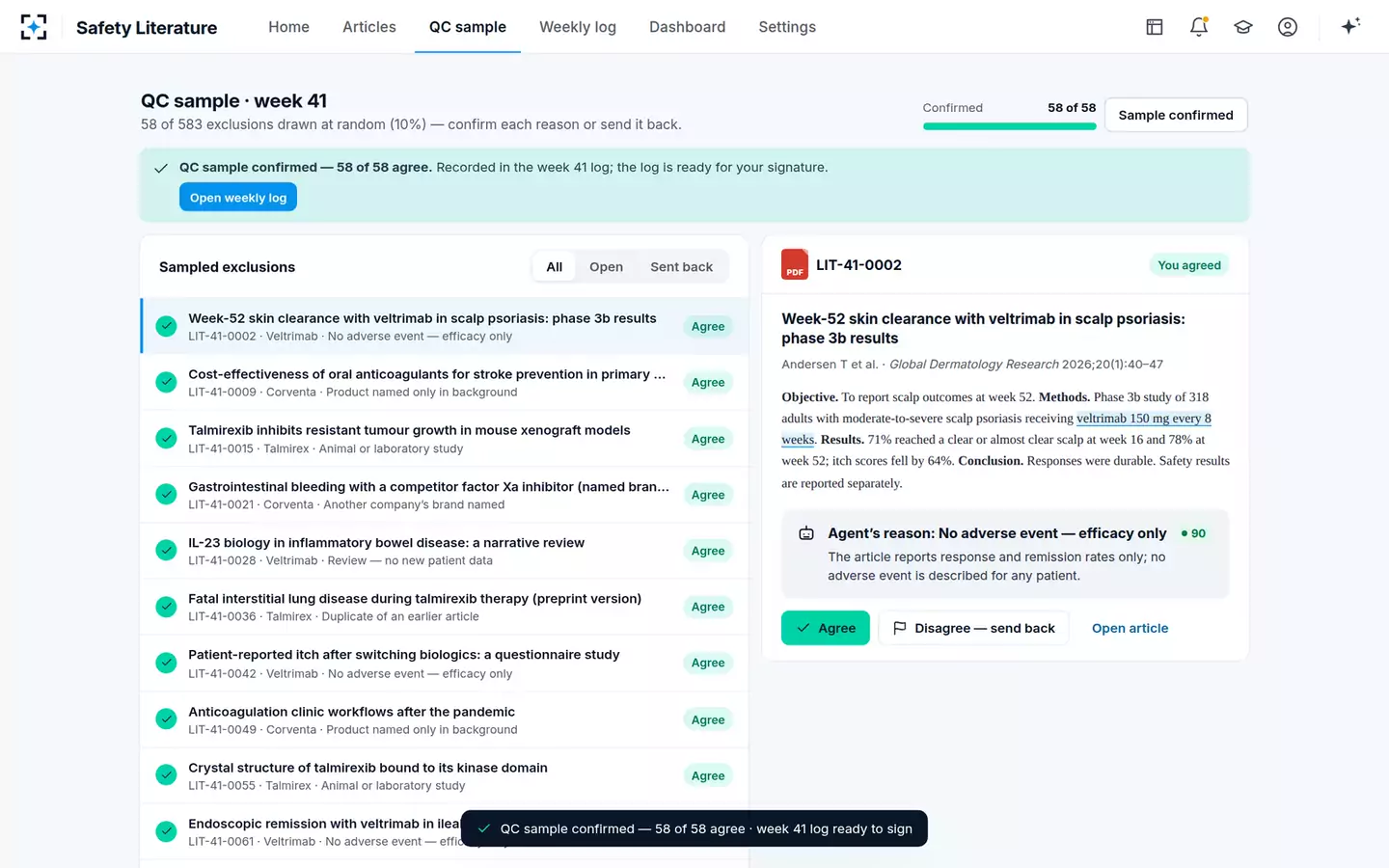Switch to the Weekly log tab

pos(578,27)
